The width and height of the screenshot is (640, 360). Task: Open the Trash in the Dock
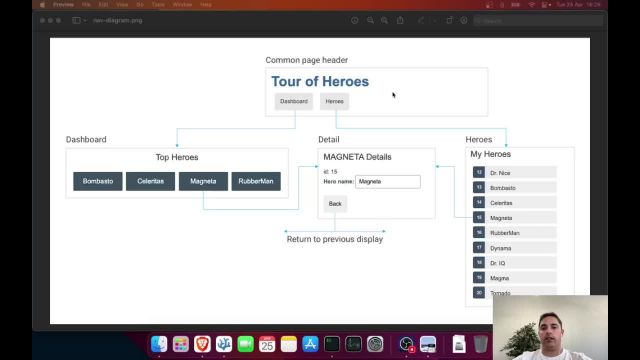[x=481, y=344]
